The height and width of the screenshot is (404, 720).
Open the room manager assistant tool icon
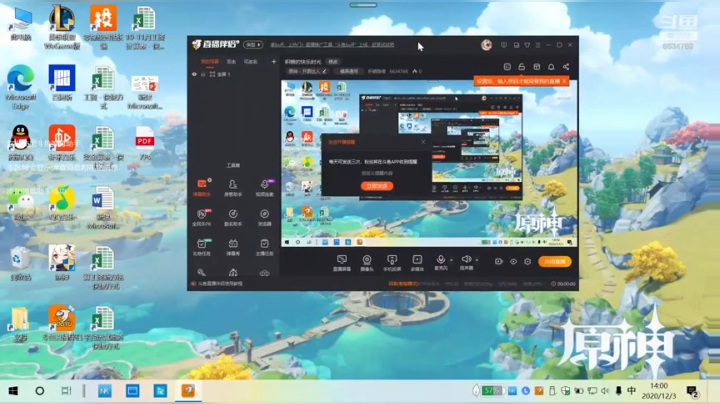click(233, 187)
